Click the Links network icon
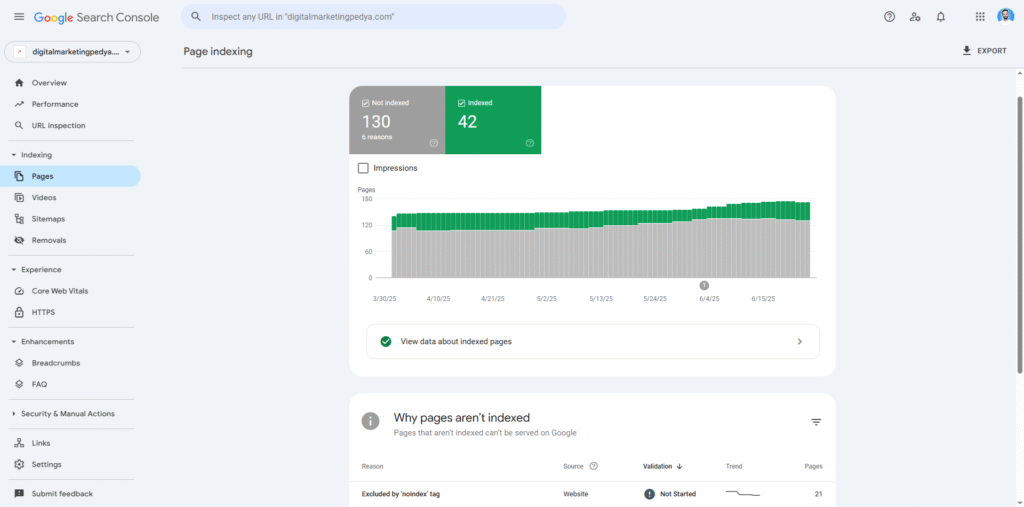 [19, 443]
